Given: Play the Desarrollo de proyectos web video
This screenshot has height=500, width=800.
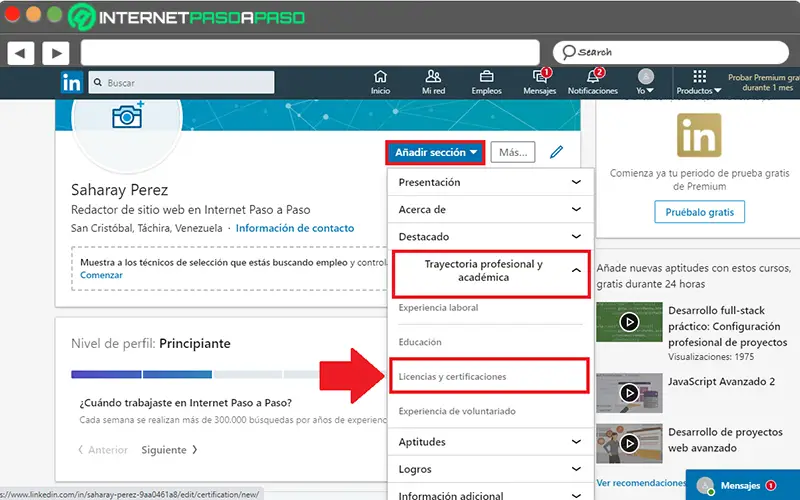Looking at the screenshot, I should pyautogui.click(x=629, y=443).
